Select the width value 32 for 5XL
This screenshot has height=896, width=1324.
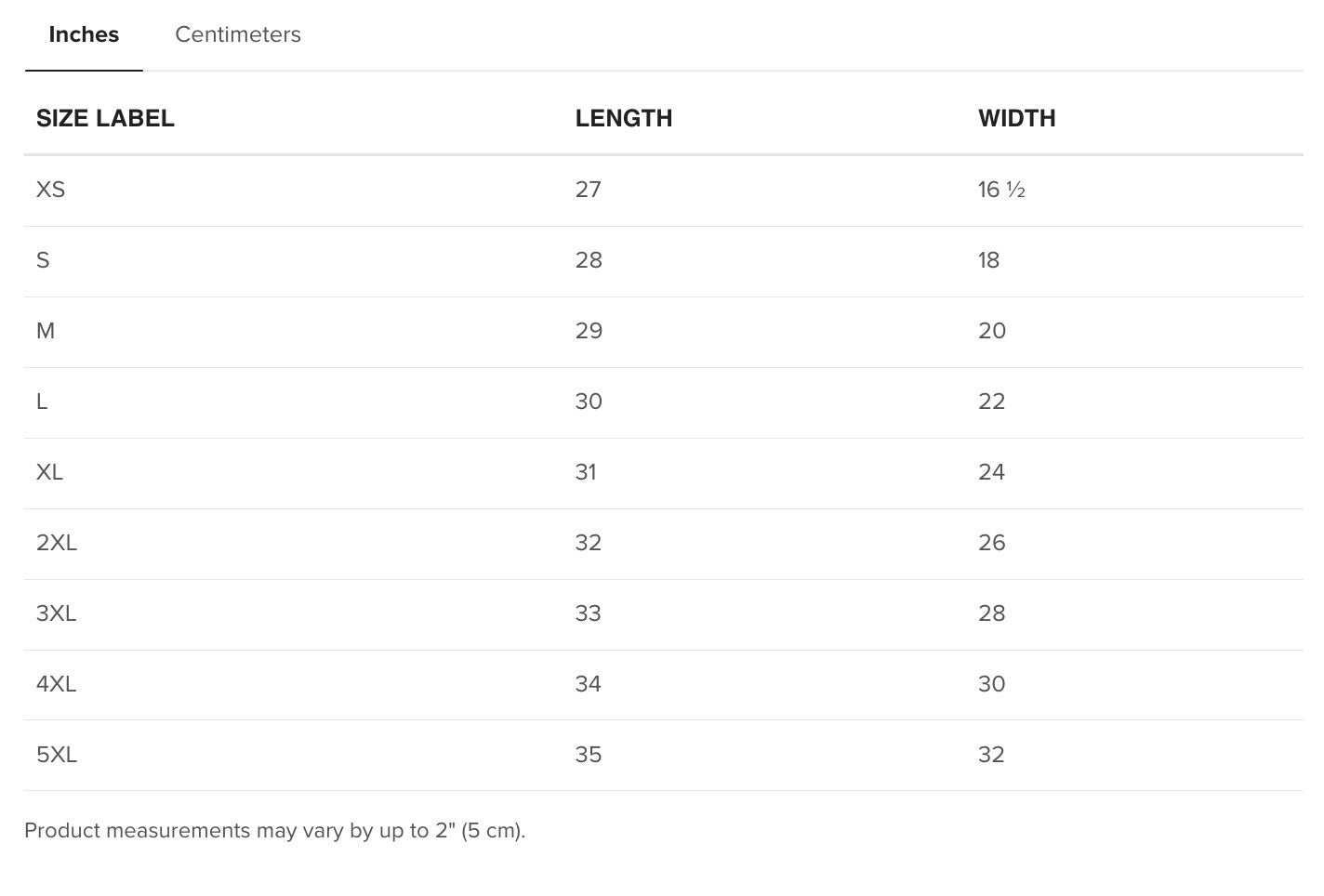point(991,755)
